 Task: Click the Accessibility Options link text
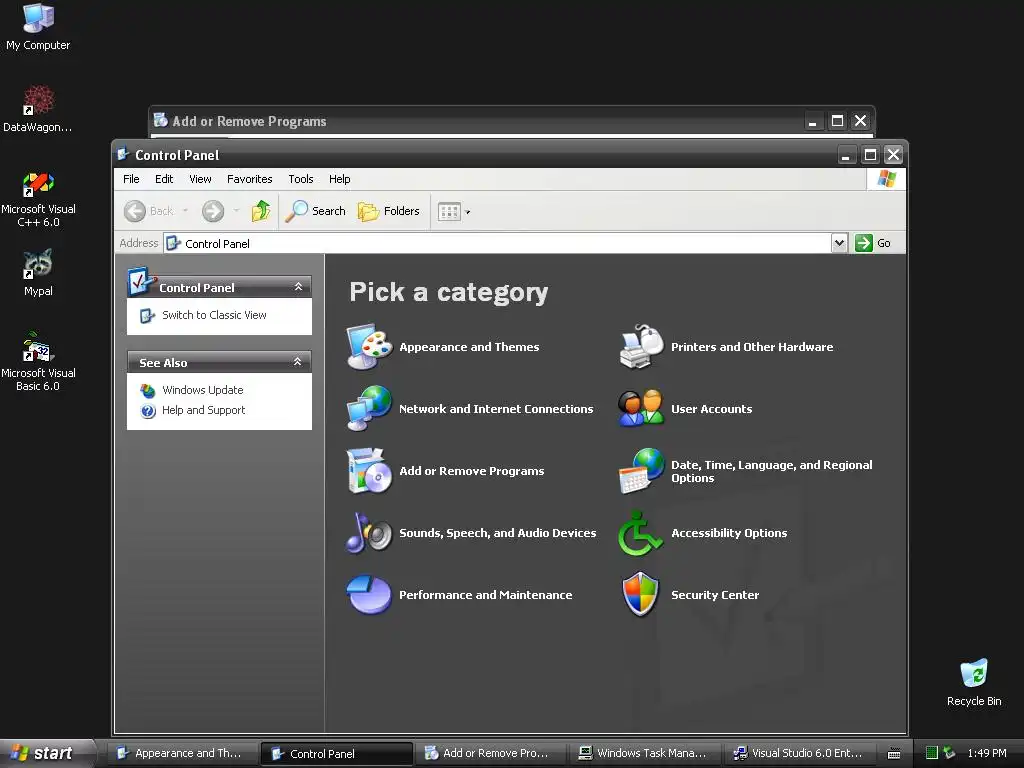point(729,533)
